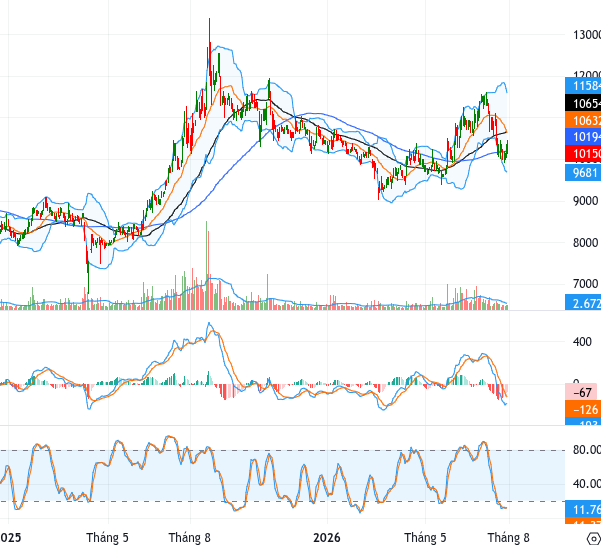This screenshot has width=601, height=545.
Task: Click the blue 11.76 stochastic value label
Action: (583, 509)
